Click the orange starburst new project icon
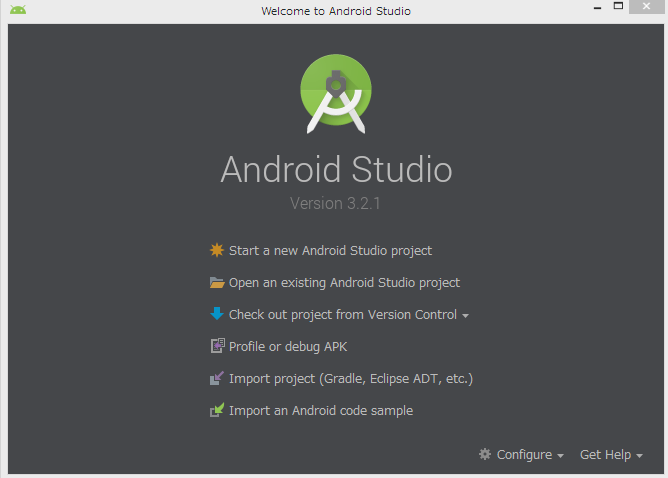The image size is (668, 478). coord(217,250)
